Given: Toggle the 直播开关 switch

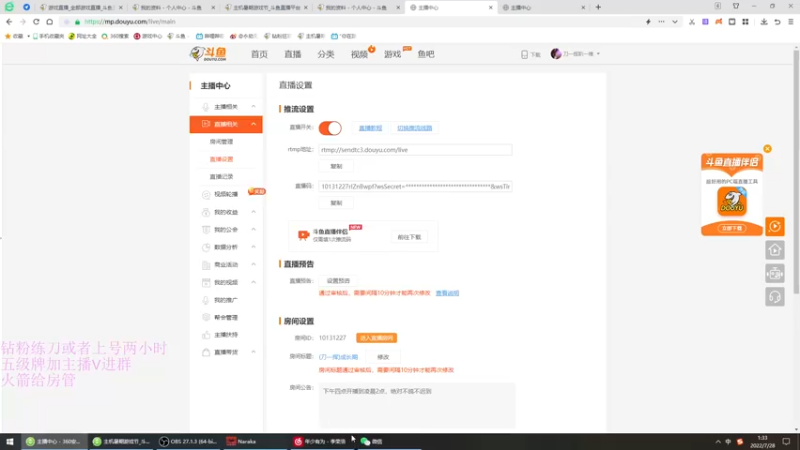Looking at the screenshot, I should 330,128.
